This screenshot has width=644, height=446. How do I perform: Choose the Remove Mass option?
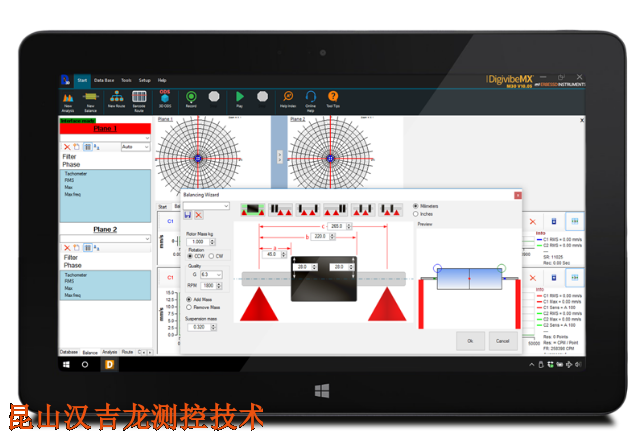189,307
